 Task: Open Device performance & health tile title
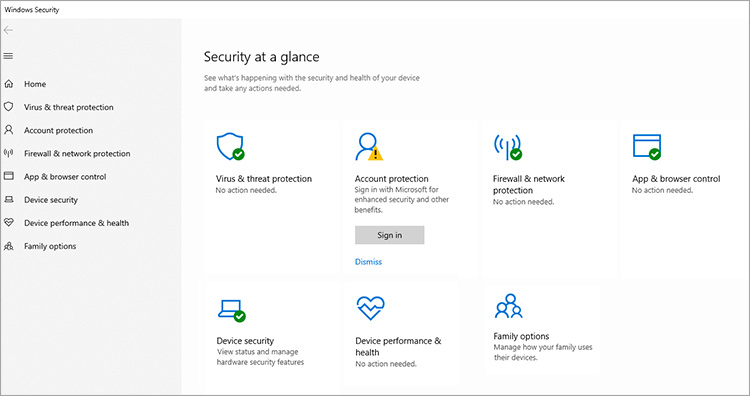click(398, 347)
